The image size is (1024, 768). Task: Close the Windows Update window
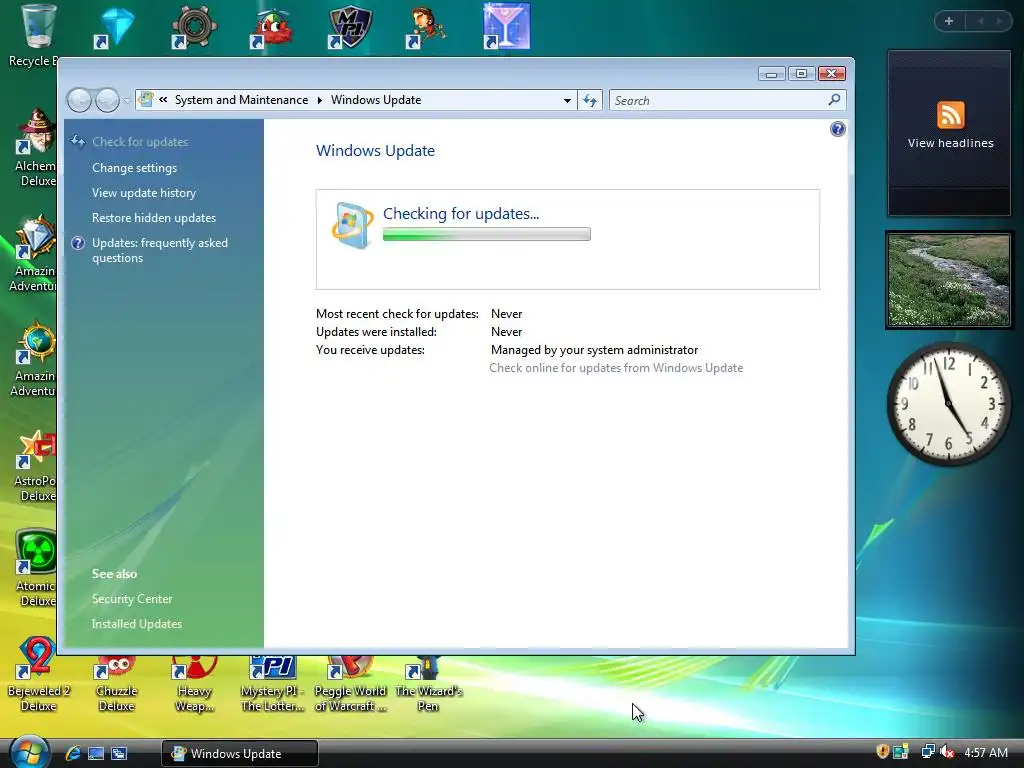[x=831, y=74]
